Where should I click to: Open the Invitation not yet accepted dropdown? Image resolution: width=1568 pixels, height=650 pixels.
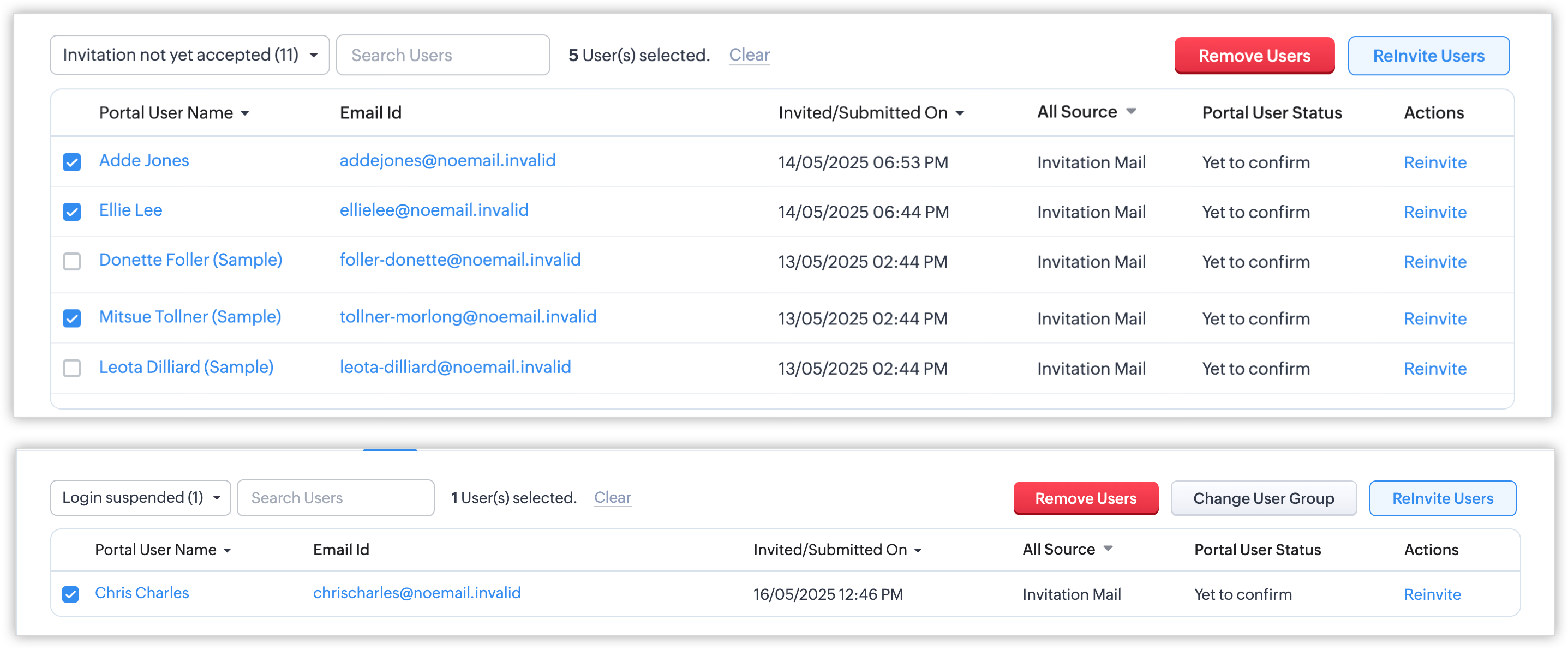[x=189, y=55]
